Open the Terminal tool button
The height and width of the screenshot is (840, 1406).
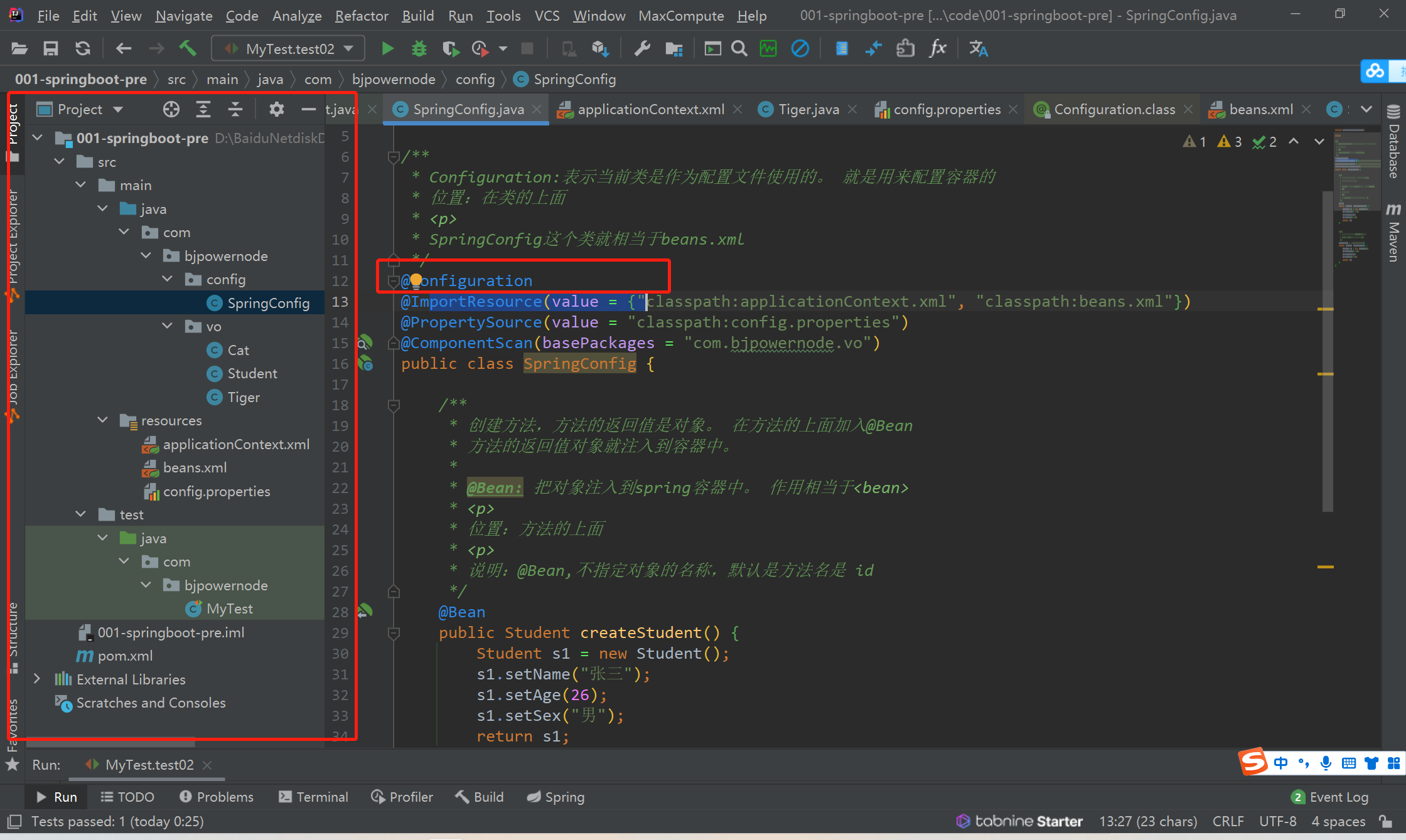(x=313, y=797)
